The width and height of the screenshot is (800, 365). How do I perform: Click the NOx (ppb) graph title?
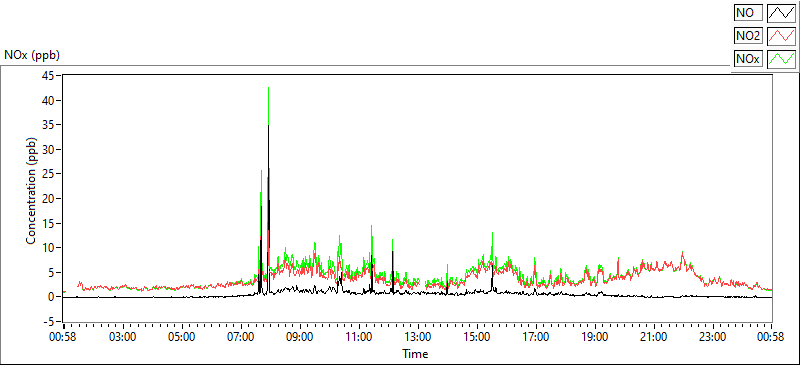(x=32, y=55)
